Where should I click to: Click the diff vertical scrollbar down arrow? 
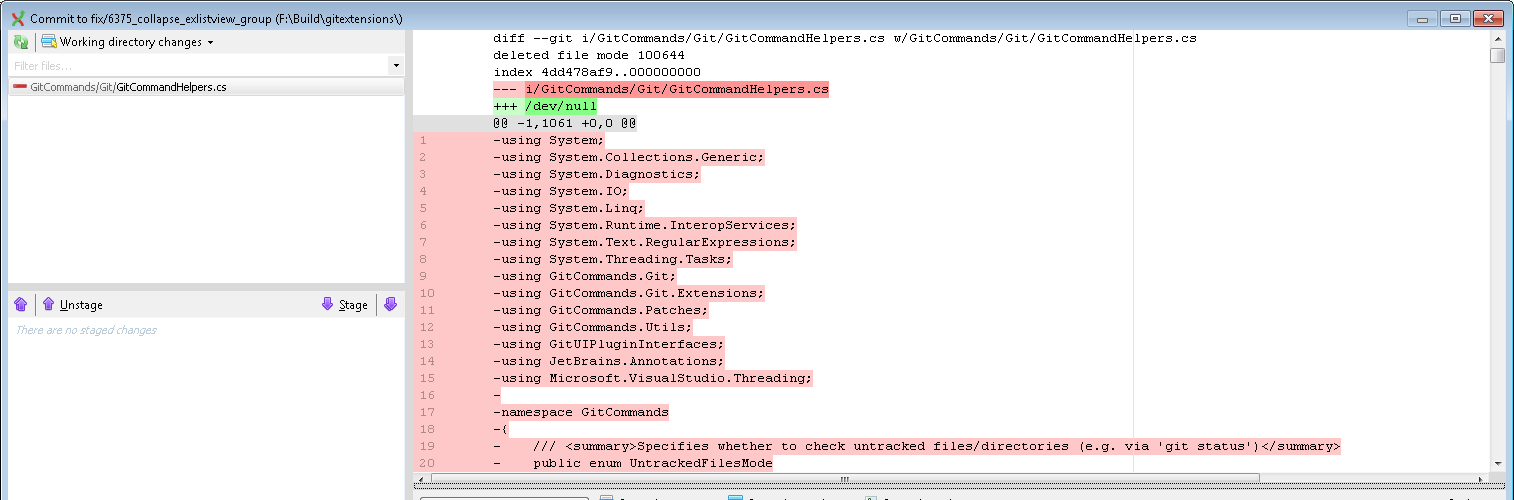click(x=1497, y=463)
